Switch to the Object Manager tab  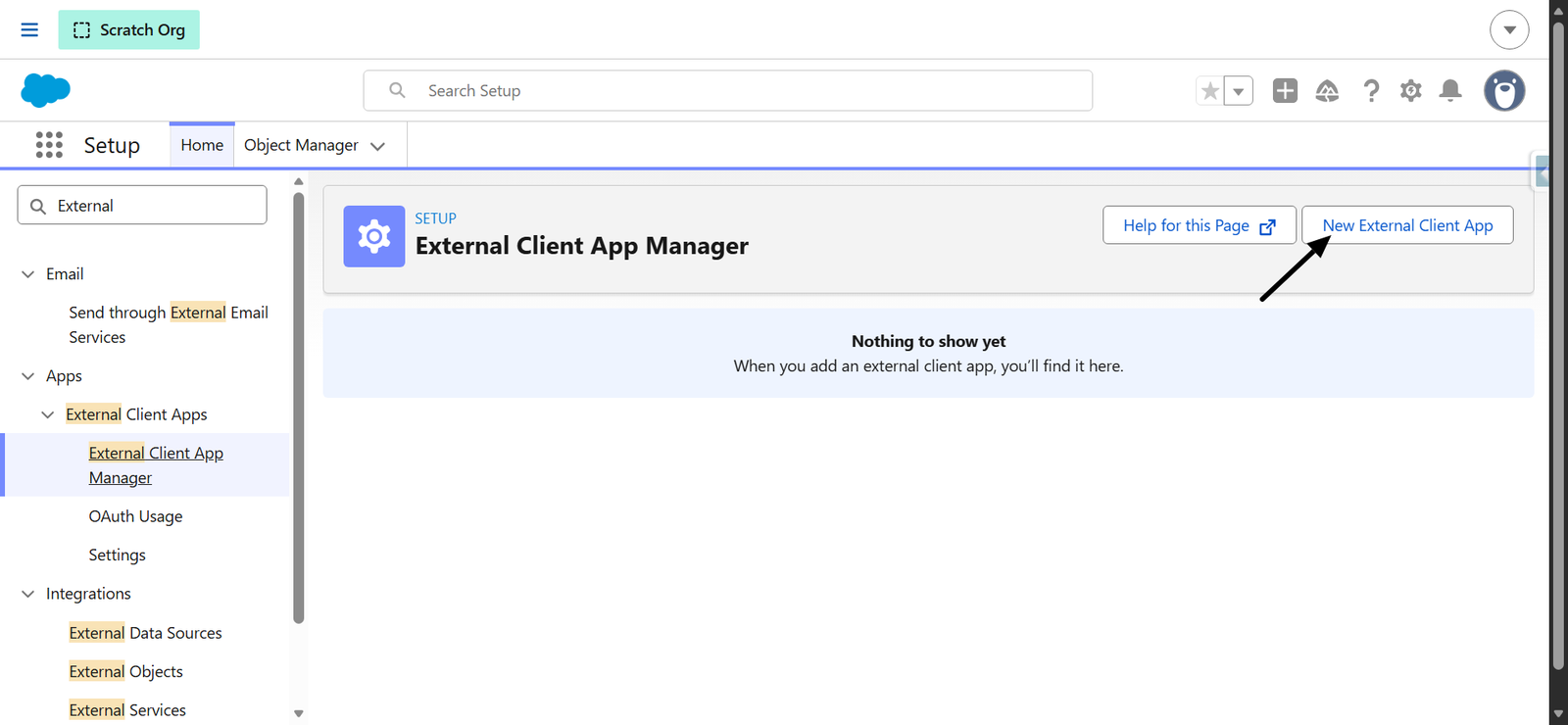(301, 145)
